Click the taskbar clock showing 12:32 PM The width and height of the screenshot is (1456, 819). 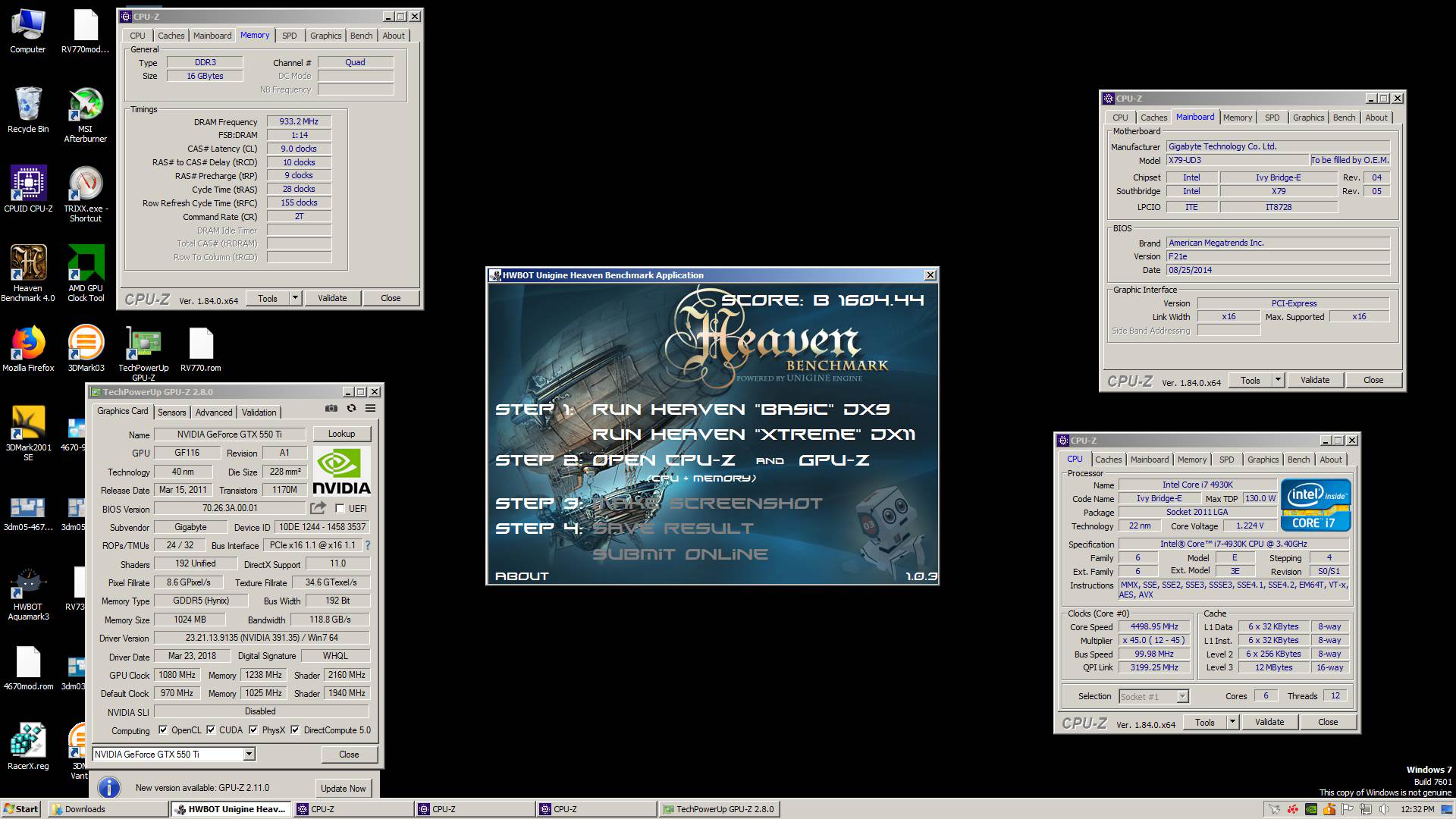(1417, 809)
